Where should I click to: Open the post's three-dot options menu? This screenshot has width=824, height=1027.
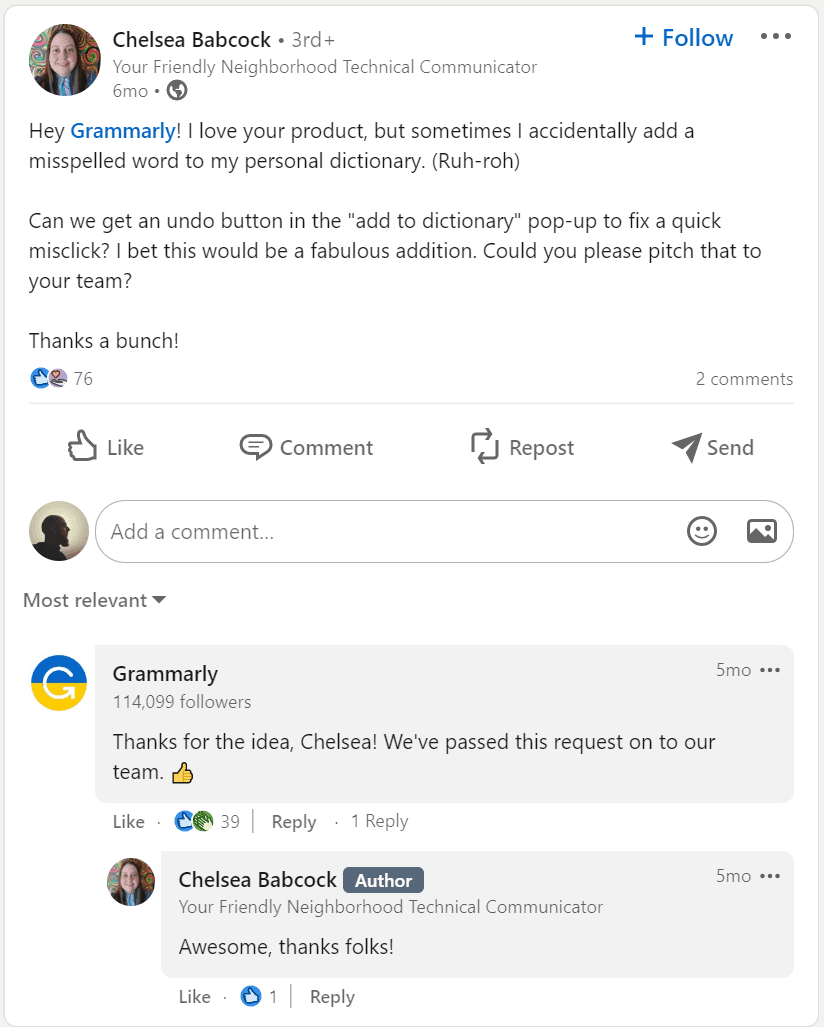point(775,37)
